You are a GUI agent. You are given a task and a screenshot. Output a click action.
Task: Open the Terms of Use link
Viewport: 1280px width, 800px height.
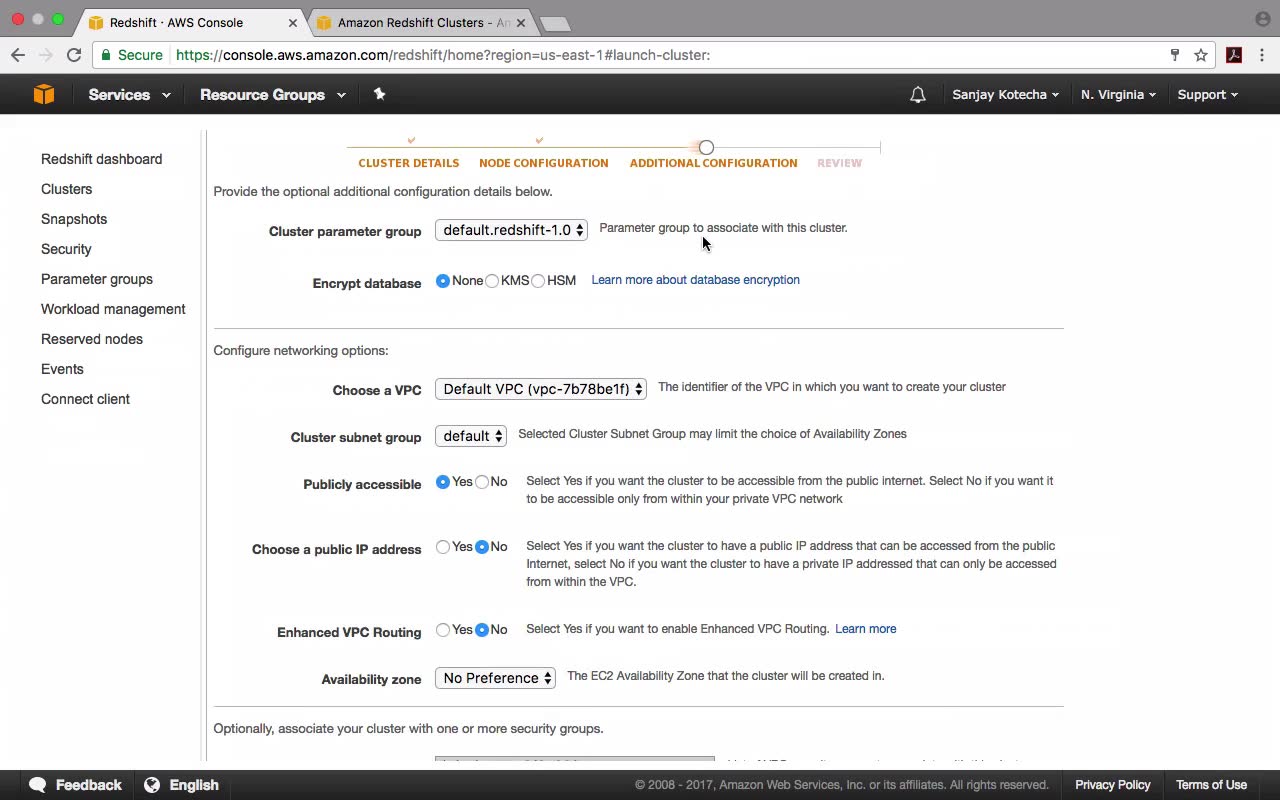[x=1211, y=785]
